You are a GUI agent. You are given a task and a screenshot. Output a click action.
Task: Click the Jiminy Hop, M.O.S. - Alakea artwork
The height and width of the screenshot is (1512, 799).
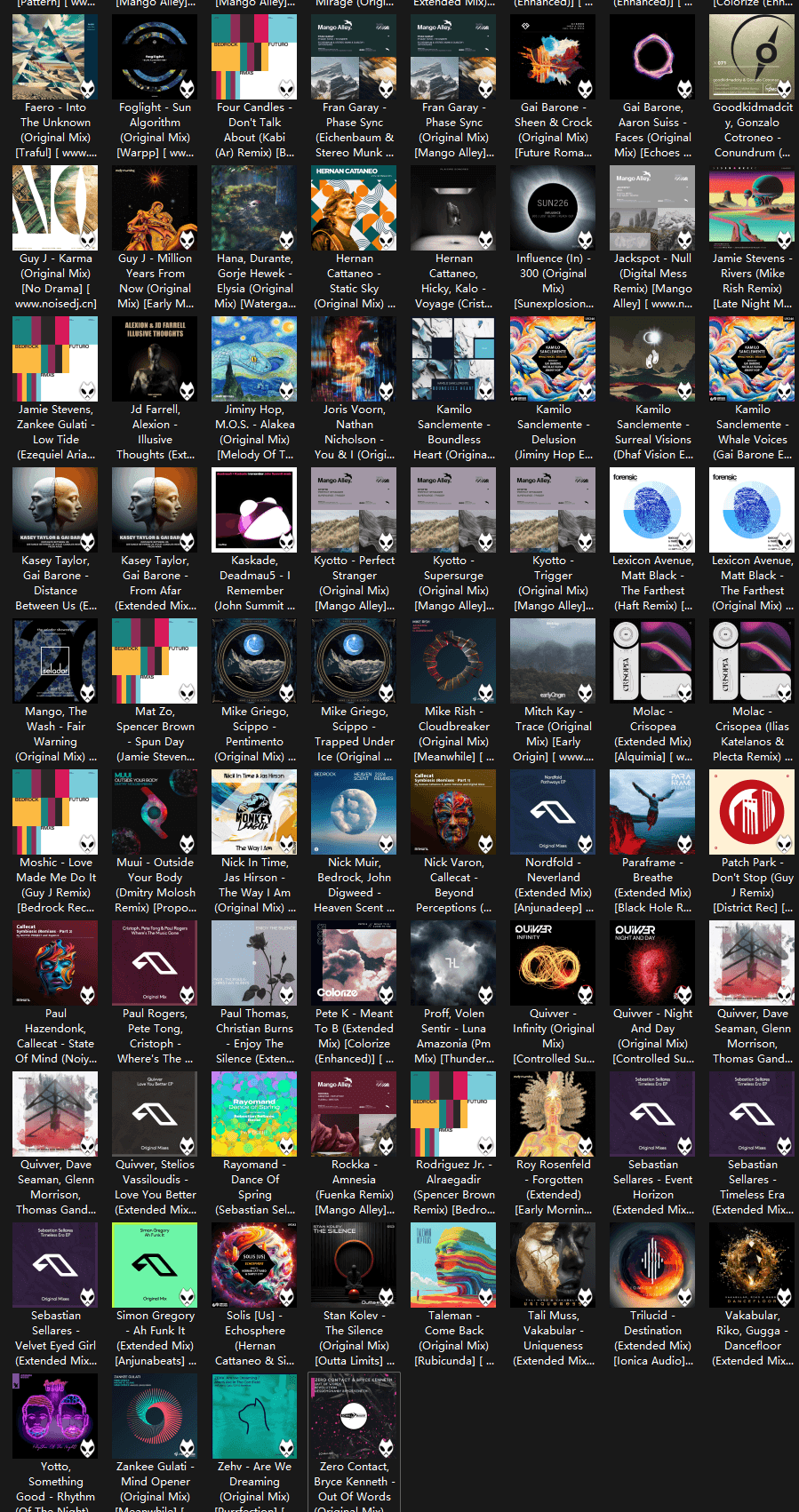coord(254,359)
